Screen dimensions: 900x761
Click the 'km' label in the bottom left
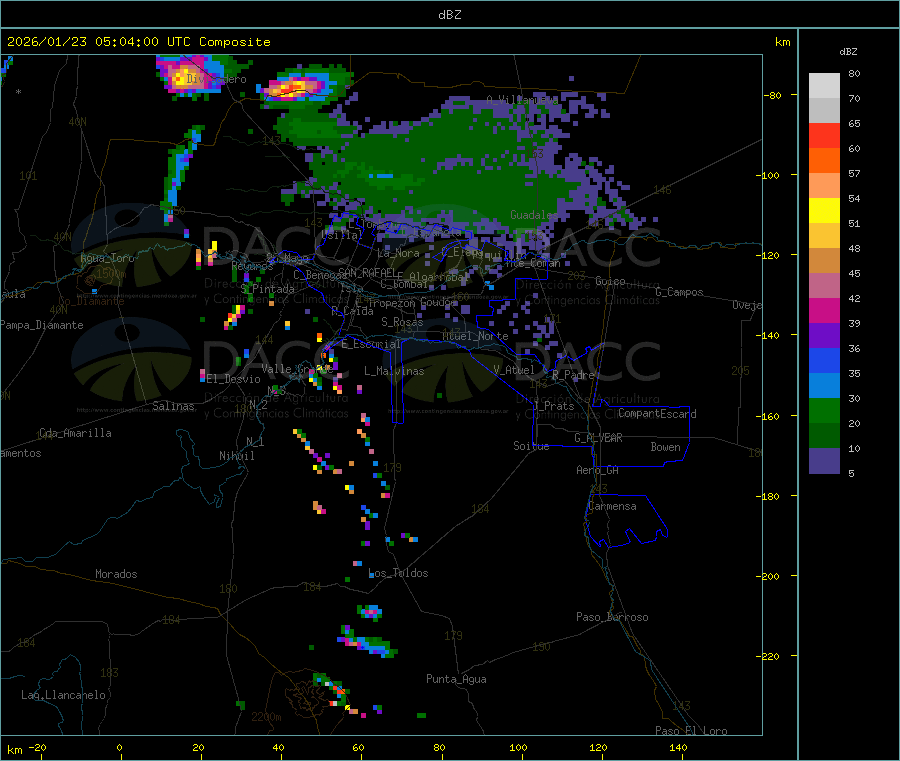coord(14,750)
